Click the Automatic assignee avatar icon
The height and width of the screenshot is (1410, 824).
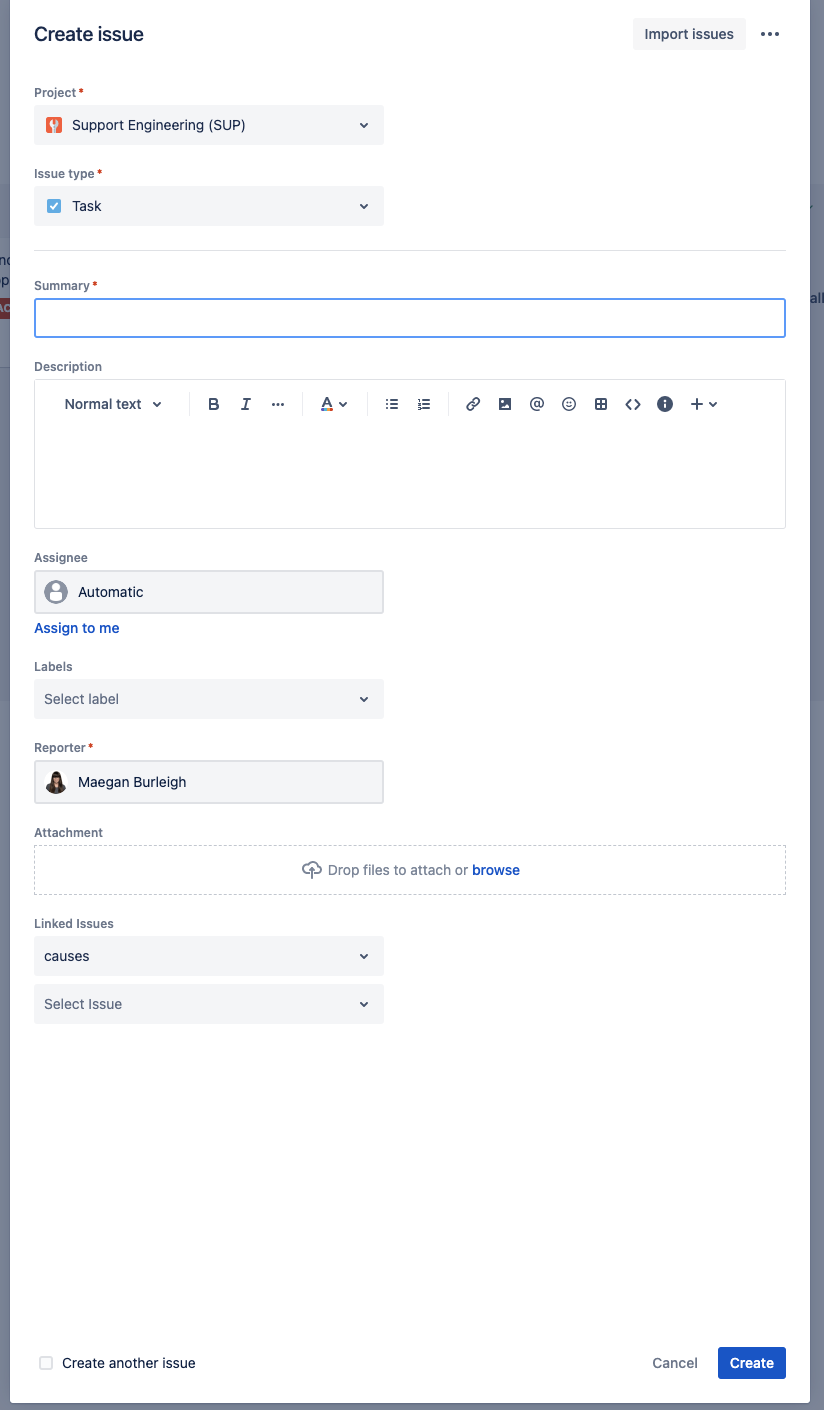click(57, 592)
